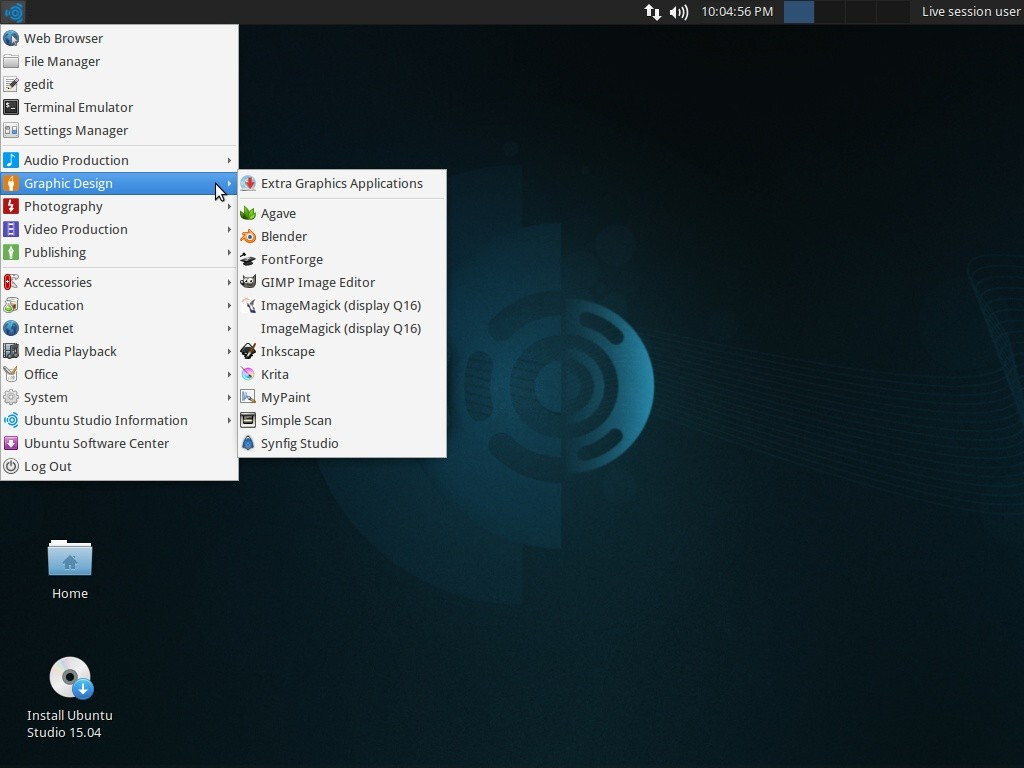This screenshot has height=768, width=1024.
Task: Click the Ubuntu Software Center label
Action: (x=97, y=443)
